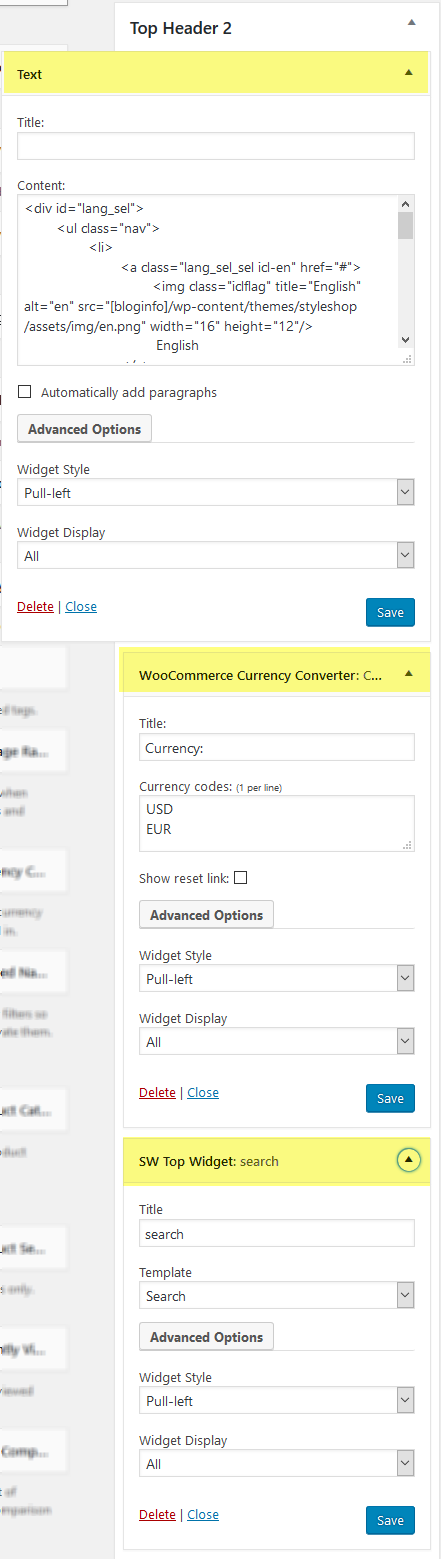This screenshot has width=441, height=1559.
Task: Delete the Currency Converter widget
Action: 157,1092
